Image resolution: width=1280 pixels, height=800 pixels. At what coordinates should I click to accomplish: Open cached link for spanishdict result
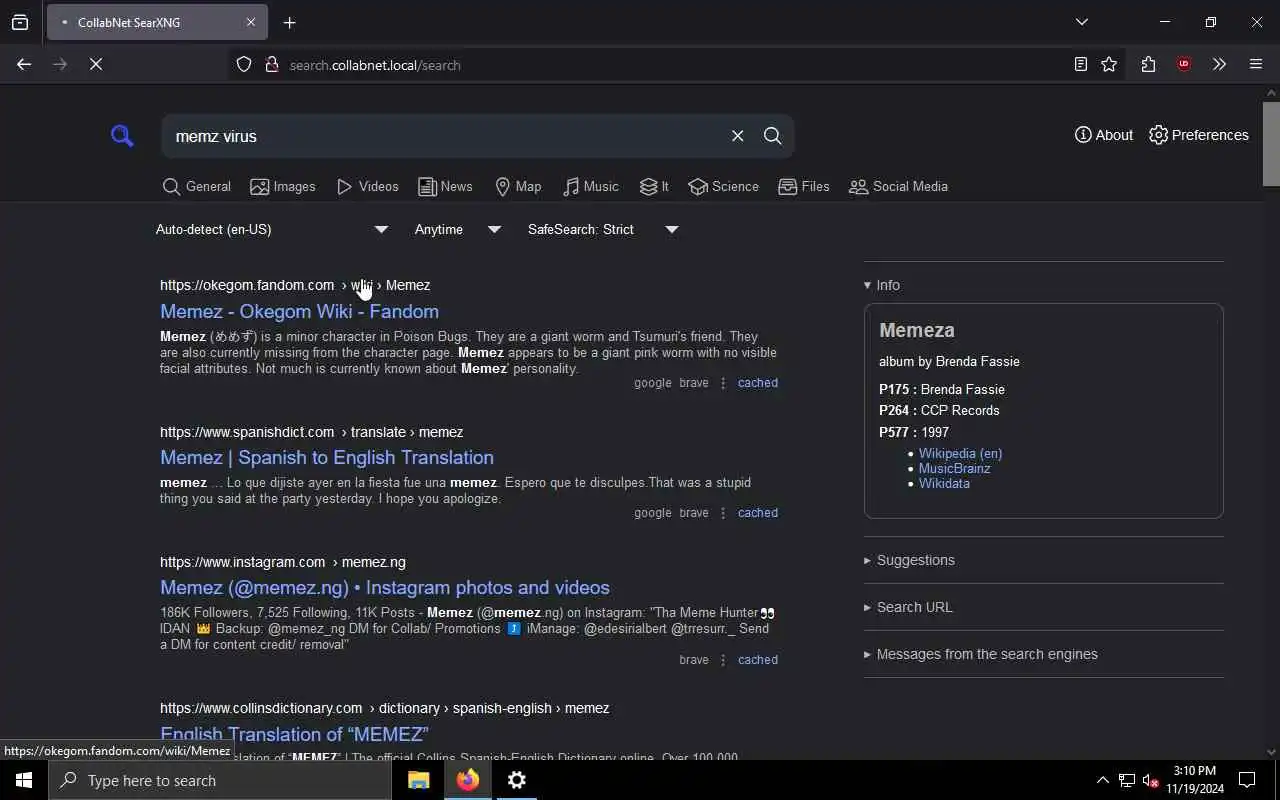(758, 513)
